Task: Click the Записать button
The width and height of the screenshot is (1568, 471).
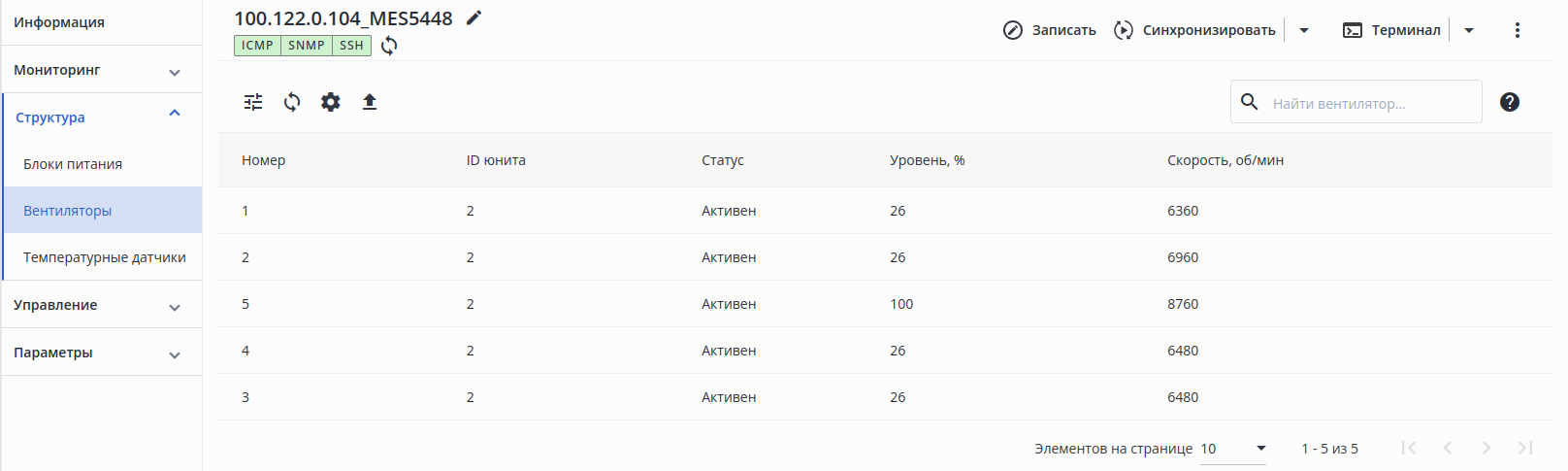Action: [x=1050, y=30]
